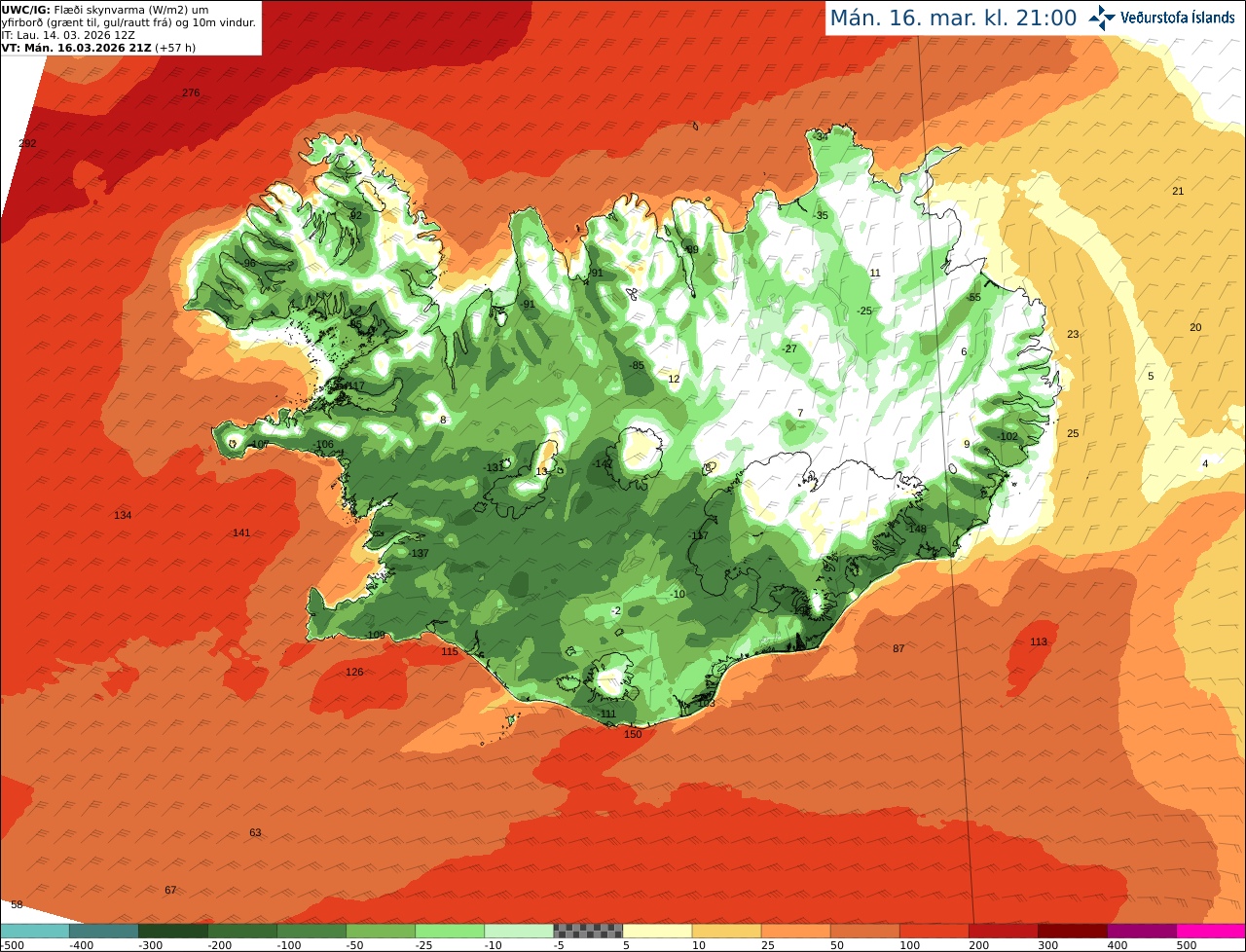
Task: Click the map value 67
Action: (170, 890)
